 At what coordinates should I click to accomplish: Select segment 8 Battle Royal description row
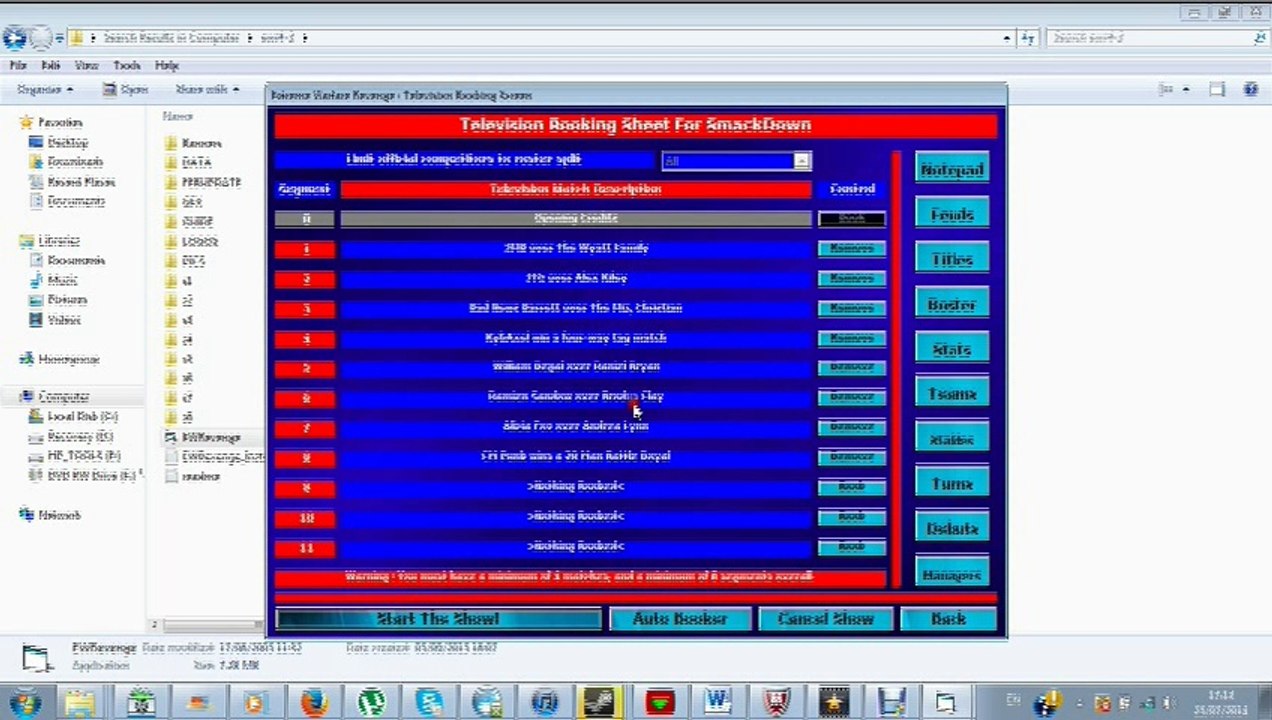click(x=575, y=457)
